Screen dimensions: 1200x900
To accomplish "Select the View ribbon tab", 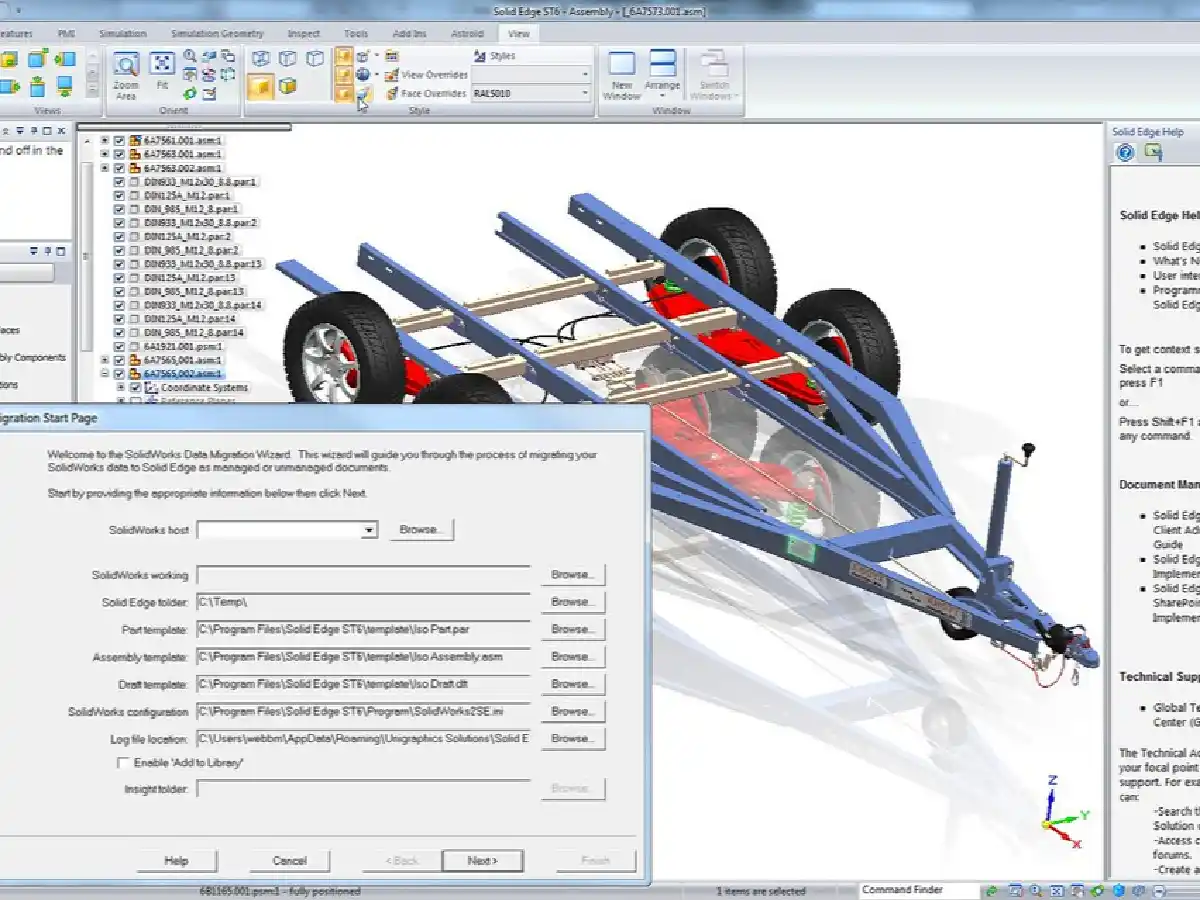I will click(519, 33).
